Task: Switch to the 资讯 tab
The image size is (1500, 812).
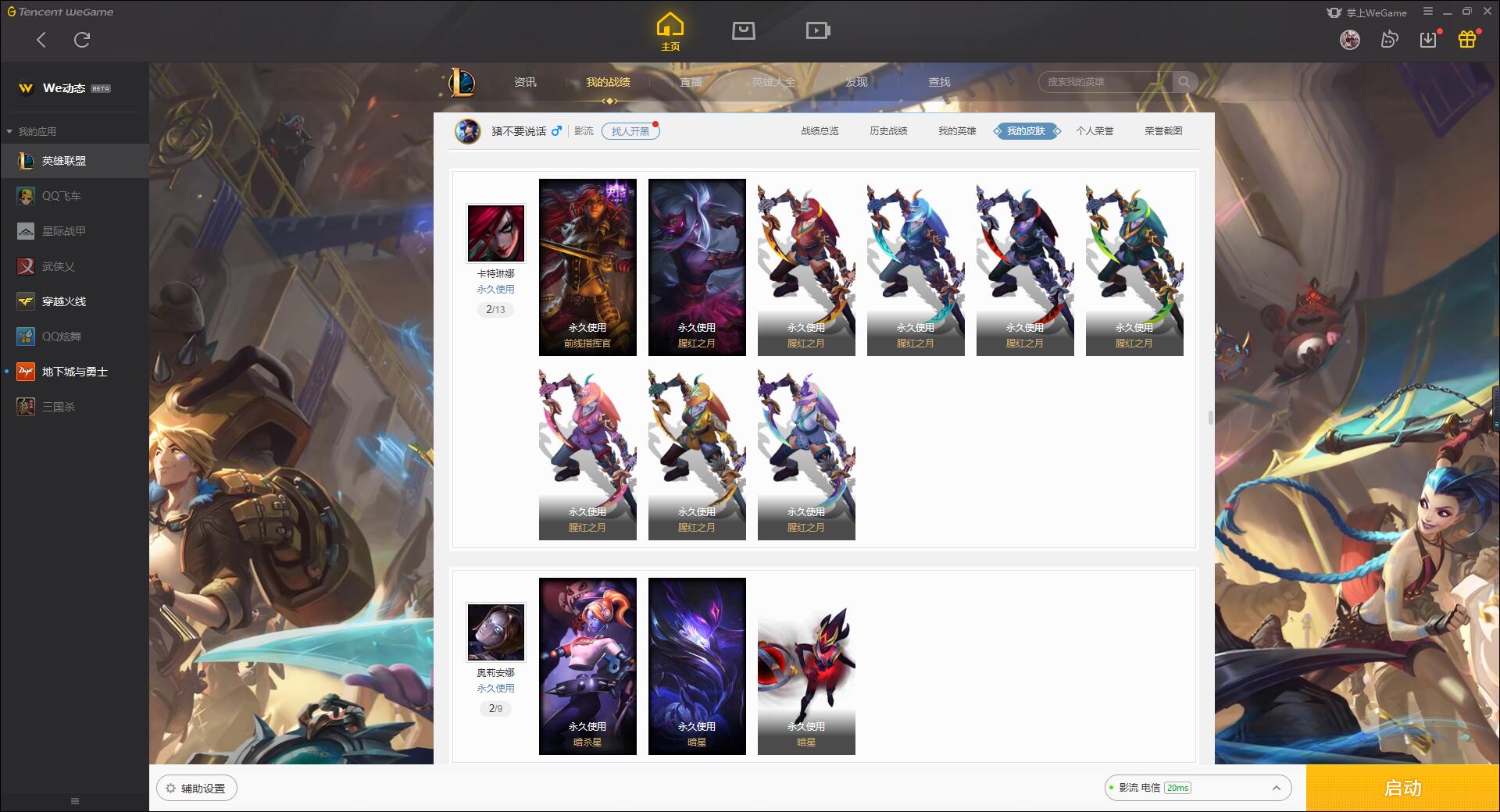Action: coord(525,82)
